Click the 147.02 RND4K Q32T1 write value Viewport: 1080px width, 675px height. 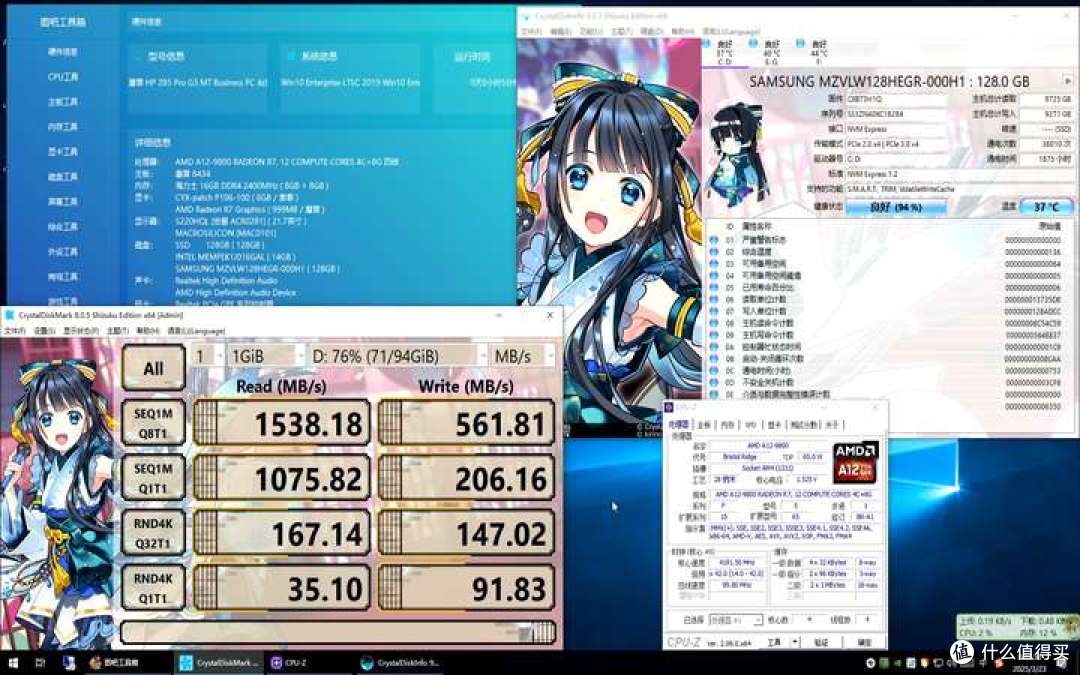(466, 532)
